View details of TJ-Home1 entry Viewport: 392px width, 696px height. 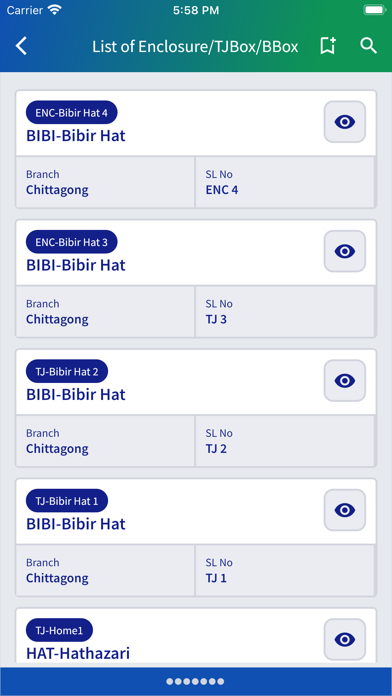pyautogui.click(x=344, y=639)
